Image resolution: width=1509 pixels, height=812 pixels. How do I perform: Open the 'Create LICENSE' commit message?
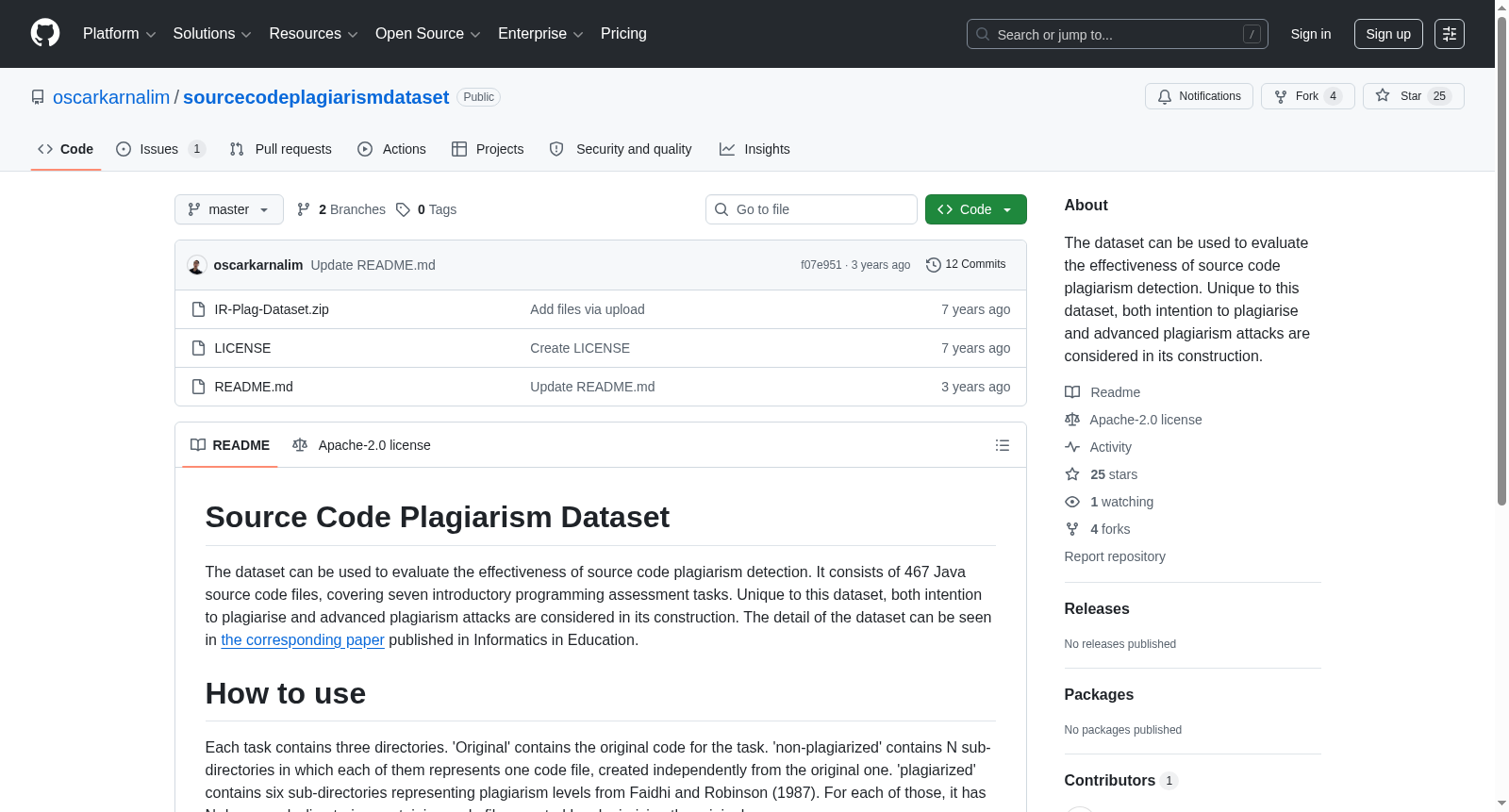[580, 348]
